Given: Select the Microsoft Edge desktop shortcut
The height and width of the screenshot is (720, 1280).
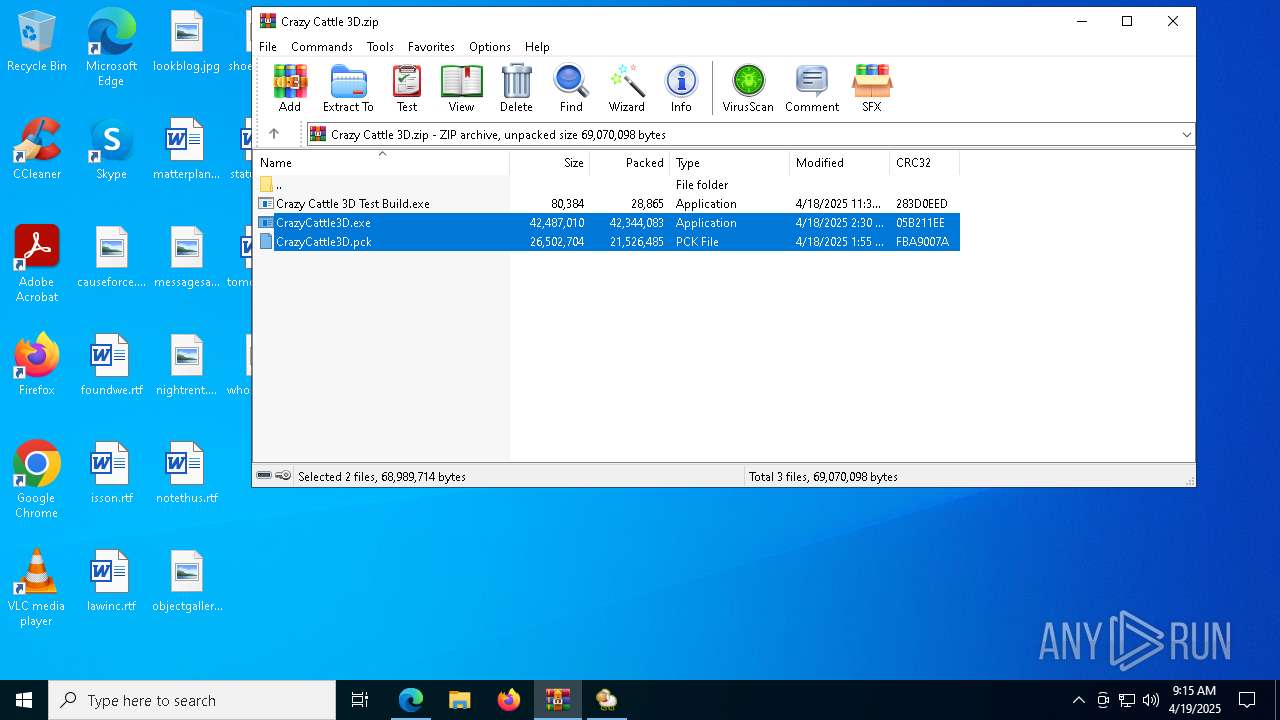Looking at the screenshot, I should pyautogui.click(x=111, y=48).
